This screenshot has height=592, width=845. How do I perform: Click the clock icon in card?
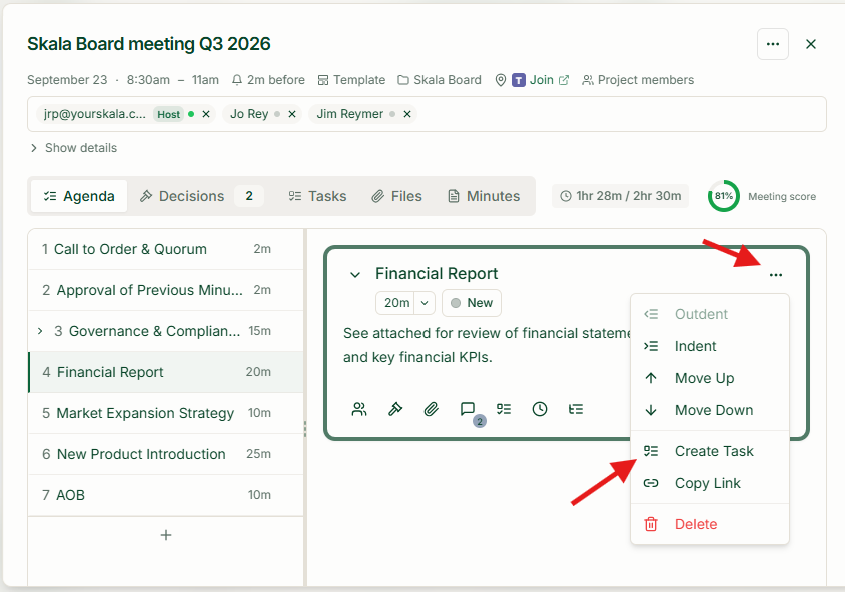click(540, 409)
